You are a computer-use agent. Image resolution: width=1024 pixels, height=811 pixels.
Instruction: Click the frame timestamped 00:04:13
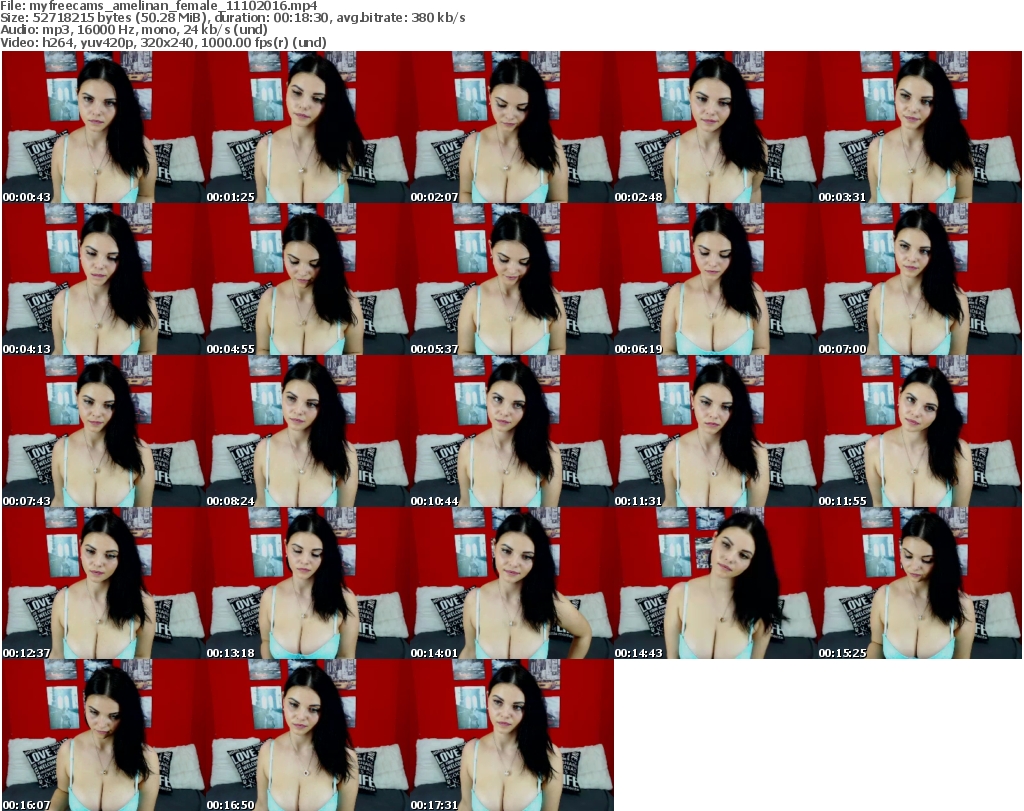104,279
